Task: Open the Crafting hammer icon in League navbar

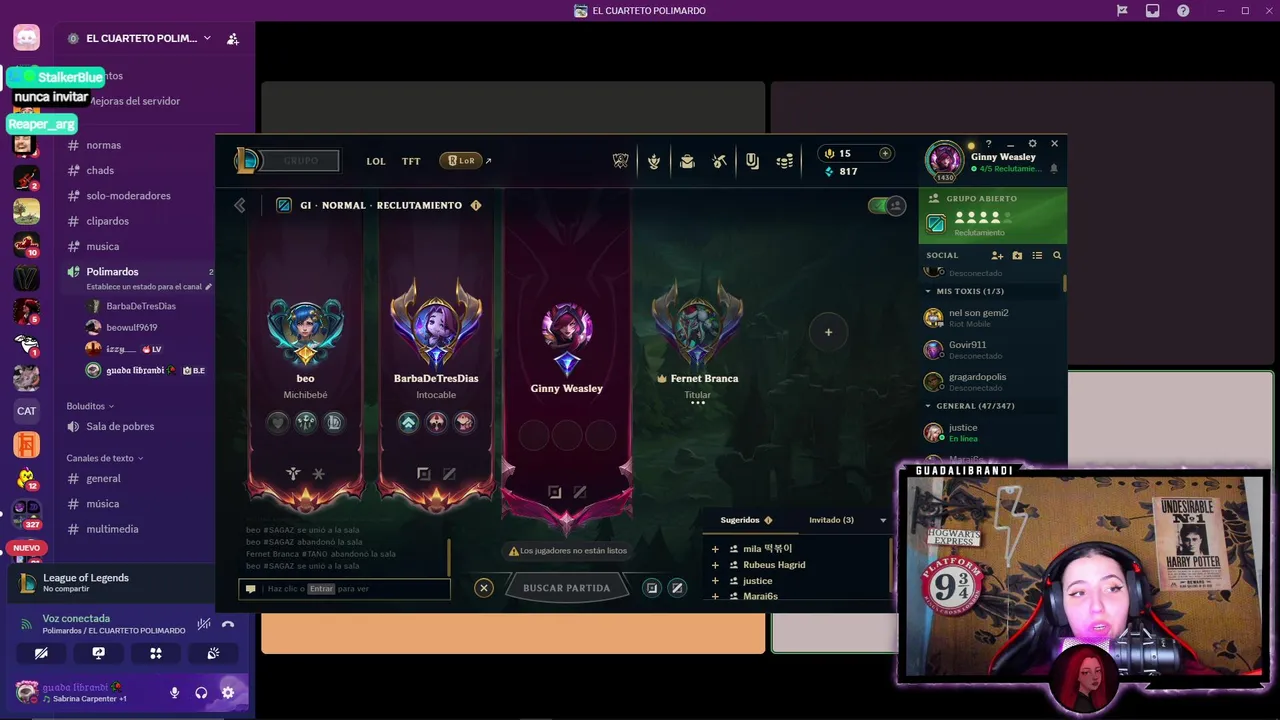Action: coord(720,161)
